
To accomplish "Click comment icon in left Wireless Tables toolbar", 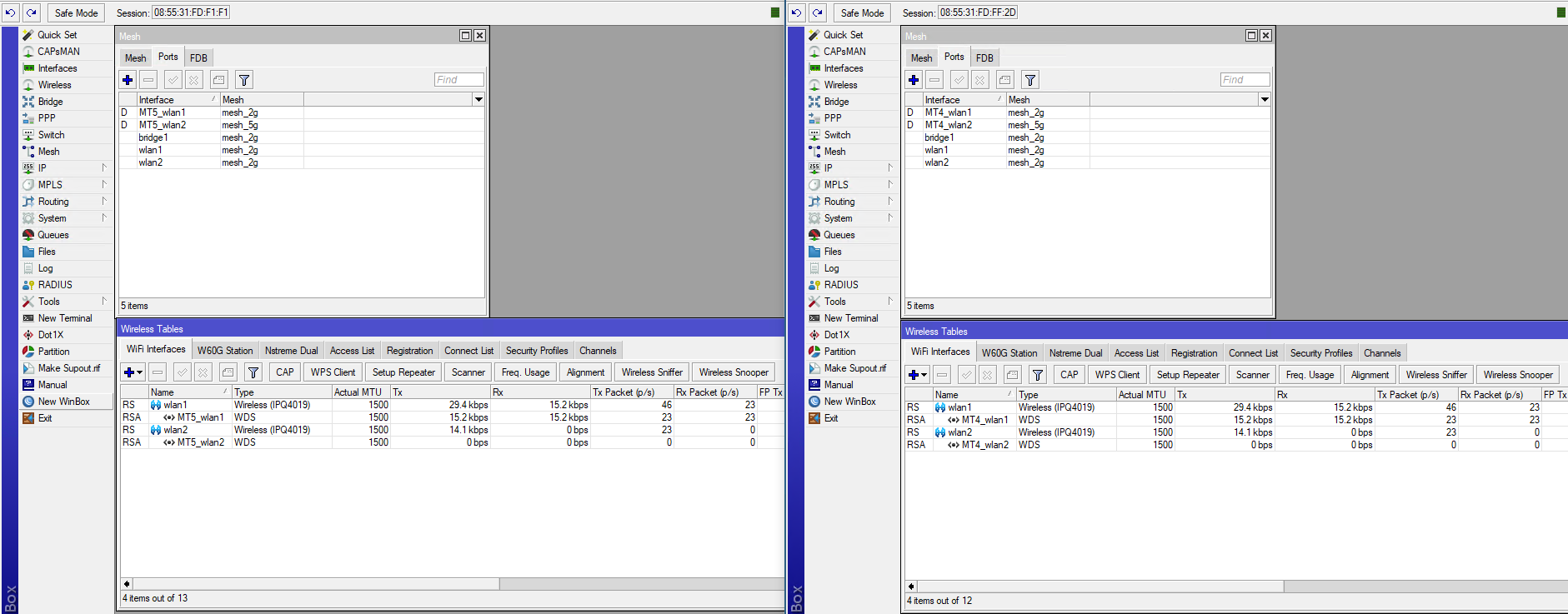I will (228, 372).
